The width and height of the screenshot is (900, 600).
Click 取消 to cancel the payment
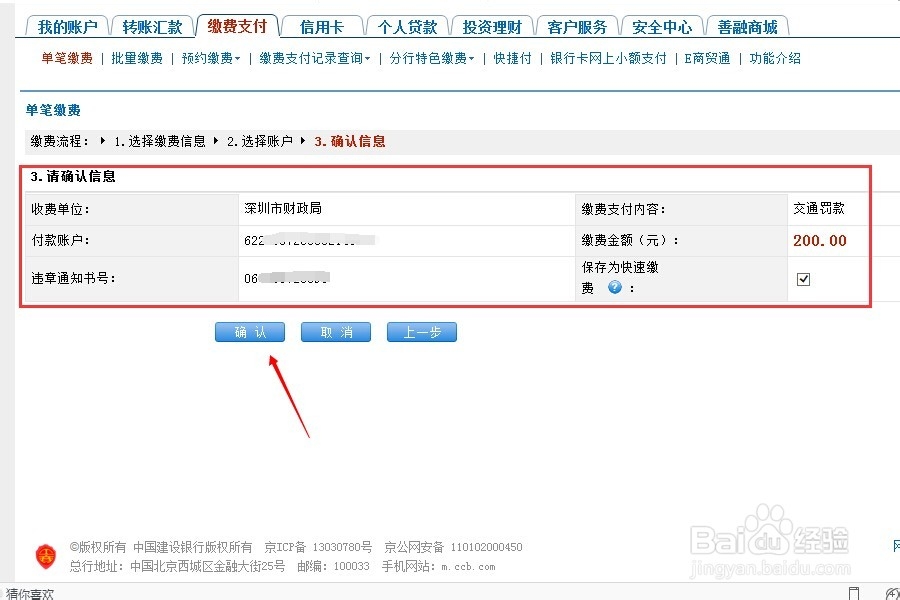click(x=336, y=331)
